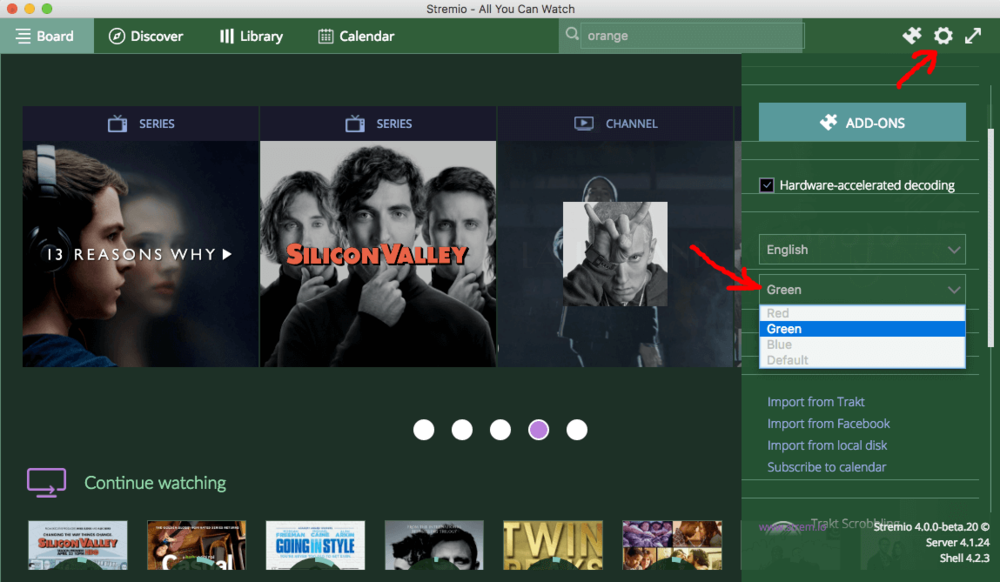Open the add-ons puzzle icon in top bar

(912, 36)
